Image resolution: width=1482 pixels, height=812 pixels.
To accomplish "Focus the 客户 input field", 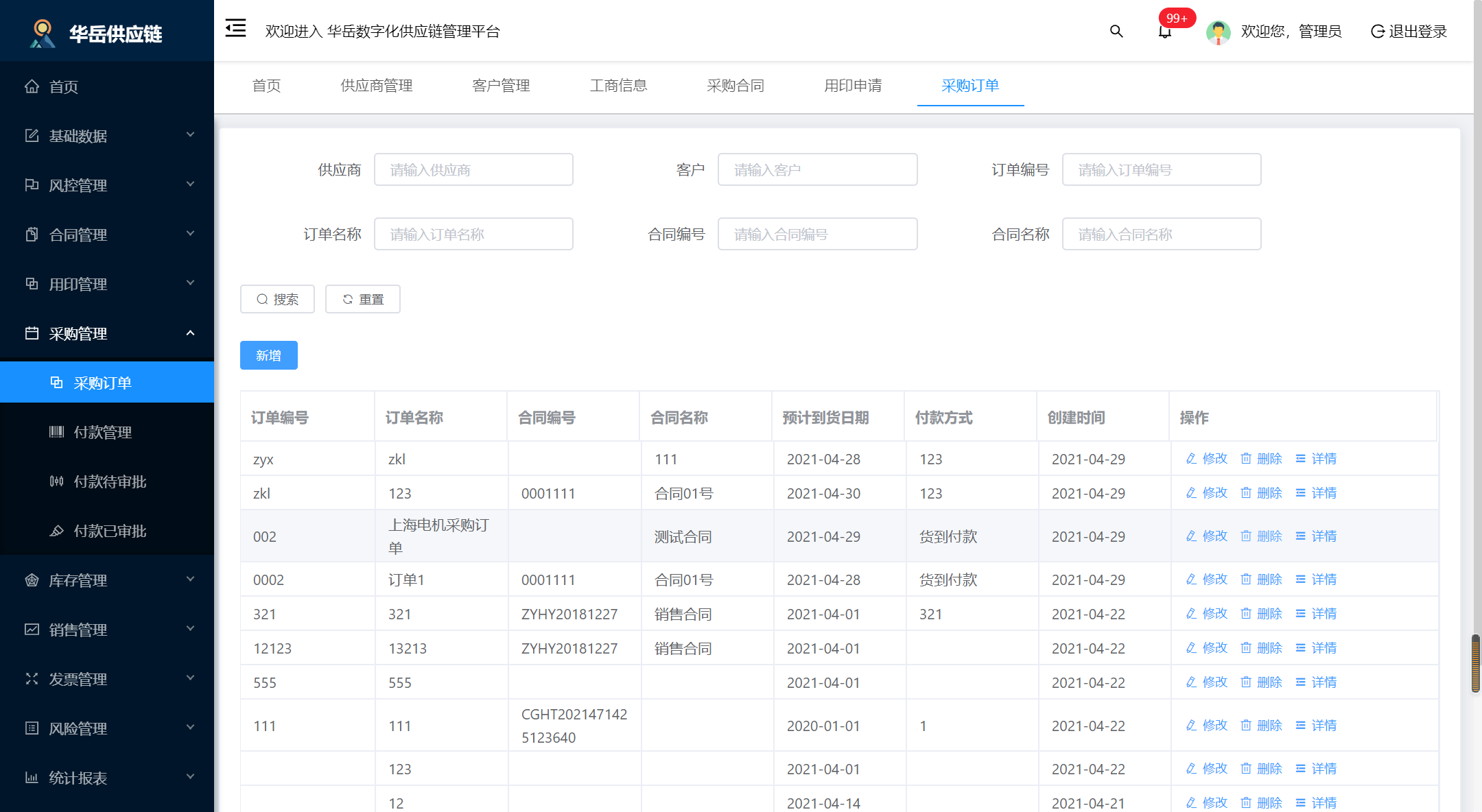I will 817,169.
